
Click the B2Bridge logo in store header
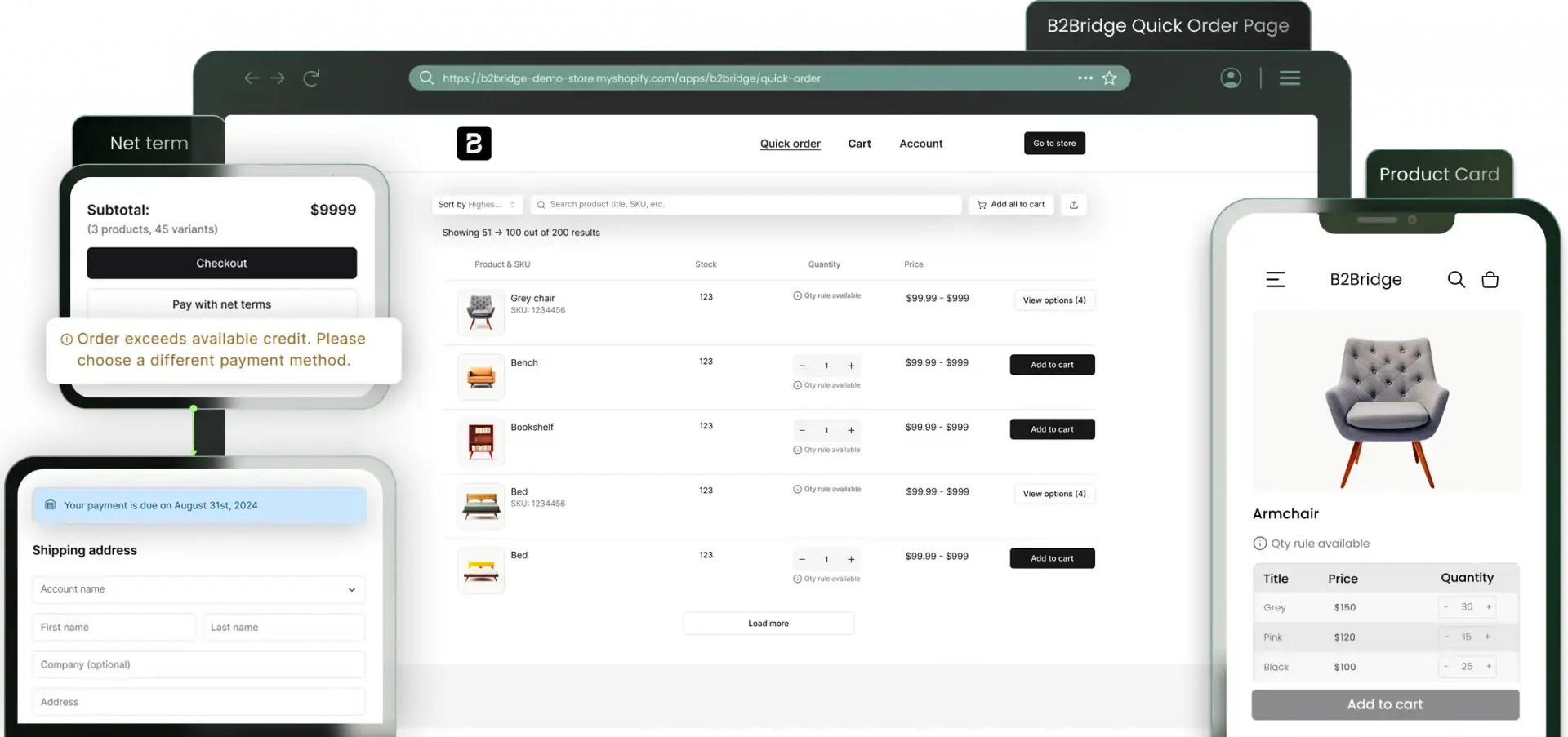tap(474, 143)
